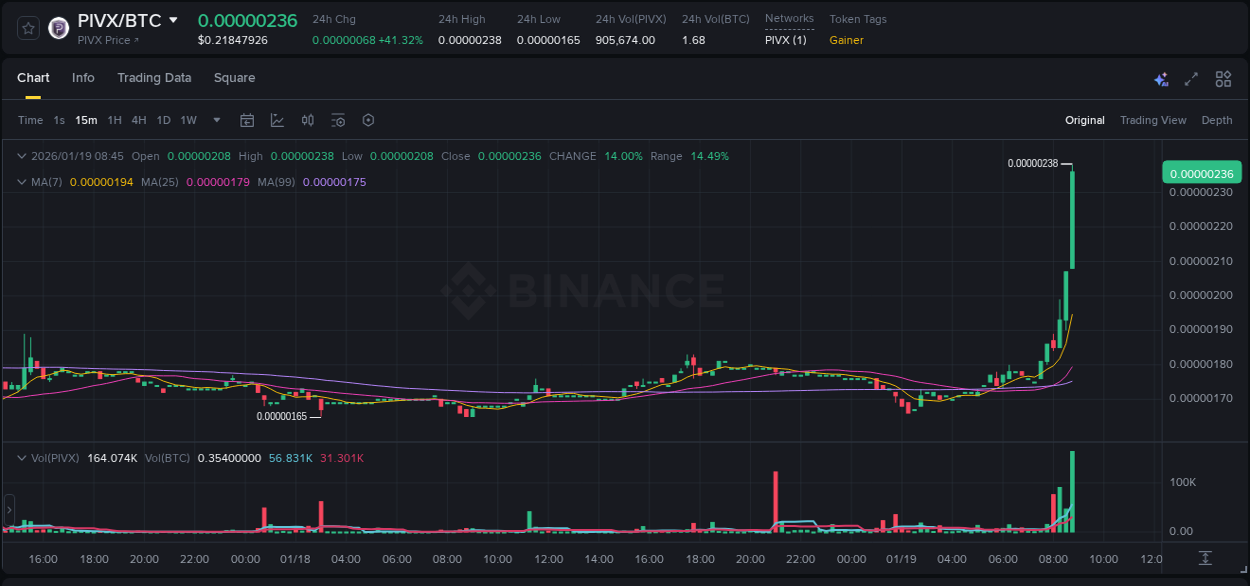Expand the chart to fullscreen

(1190, 78)
